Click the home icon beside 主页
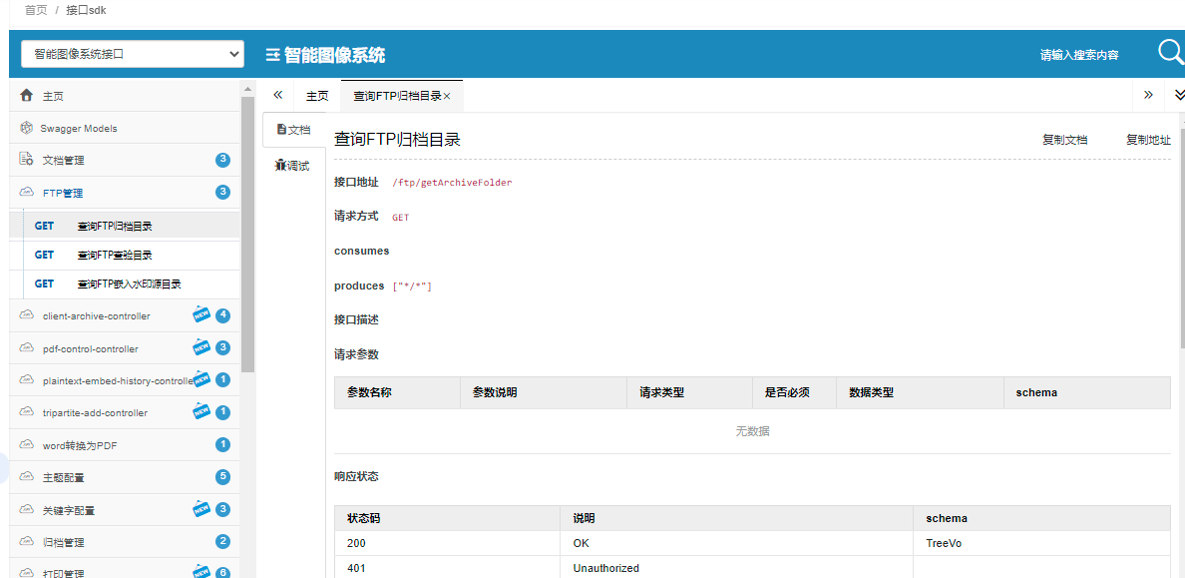Screen dimensions: 1185x578 click(x=27, y=96)
